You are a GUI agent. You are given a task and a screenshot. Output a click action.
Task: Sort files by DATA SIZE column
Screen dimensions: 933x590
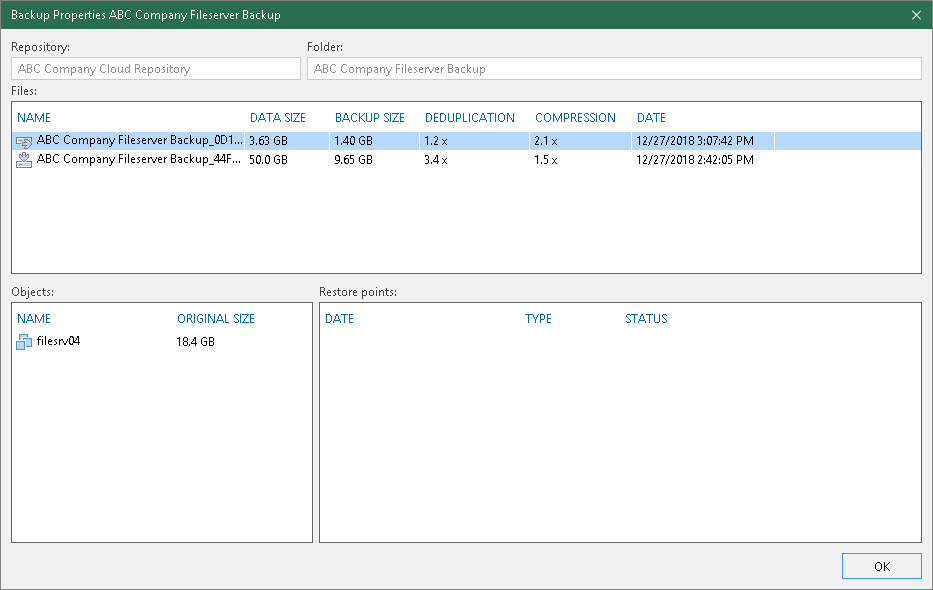(278, 118)
